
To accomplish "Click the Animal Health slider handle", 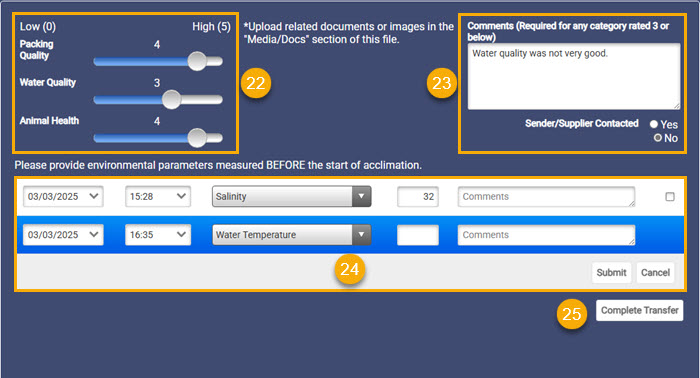I will point(197,138).
